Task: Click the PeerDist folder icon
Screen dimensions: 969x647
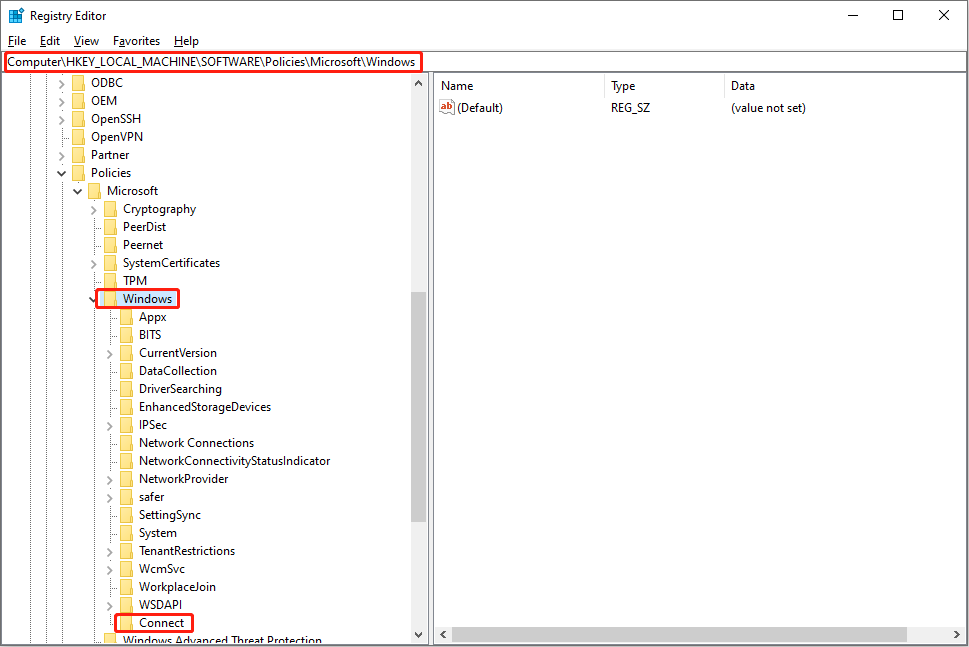Action: pyautogui.click(x=111, y=227)
